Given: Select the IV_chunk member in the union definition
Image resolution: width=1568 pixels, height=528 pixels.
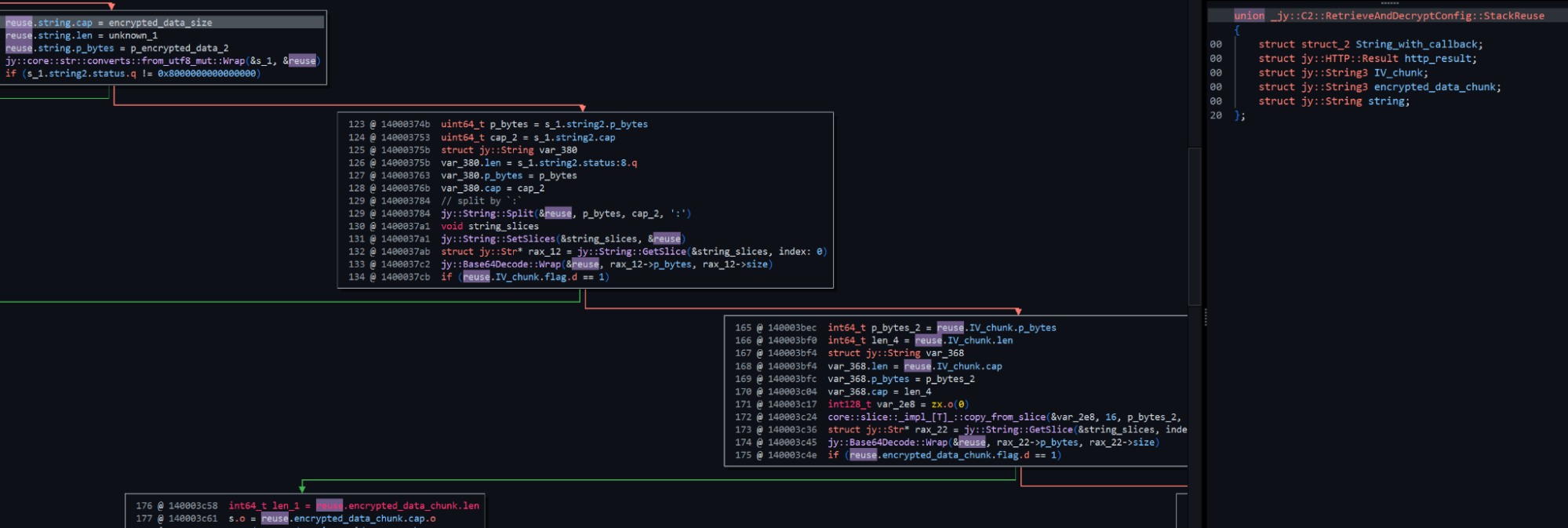Looking at the screenshot, I should (x=1399, y=73).
